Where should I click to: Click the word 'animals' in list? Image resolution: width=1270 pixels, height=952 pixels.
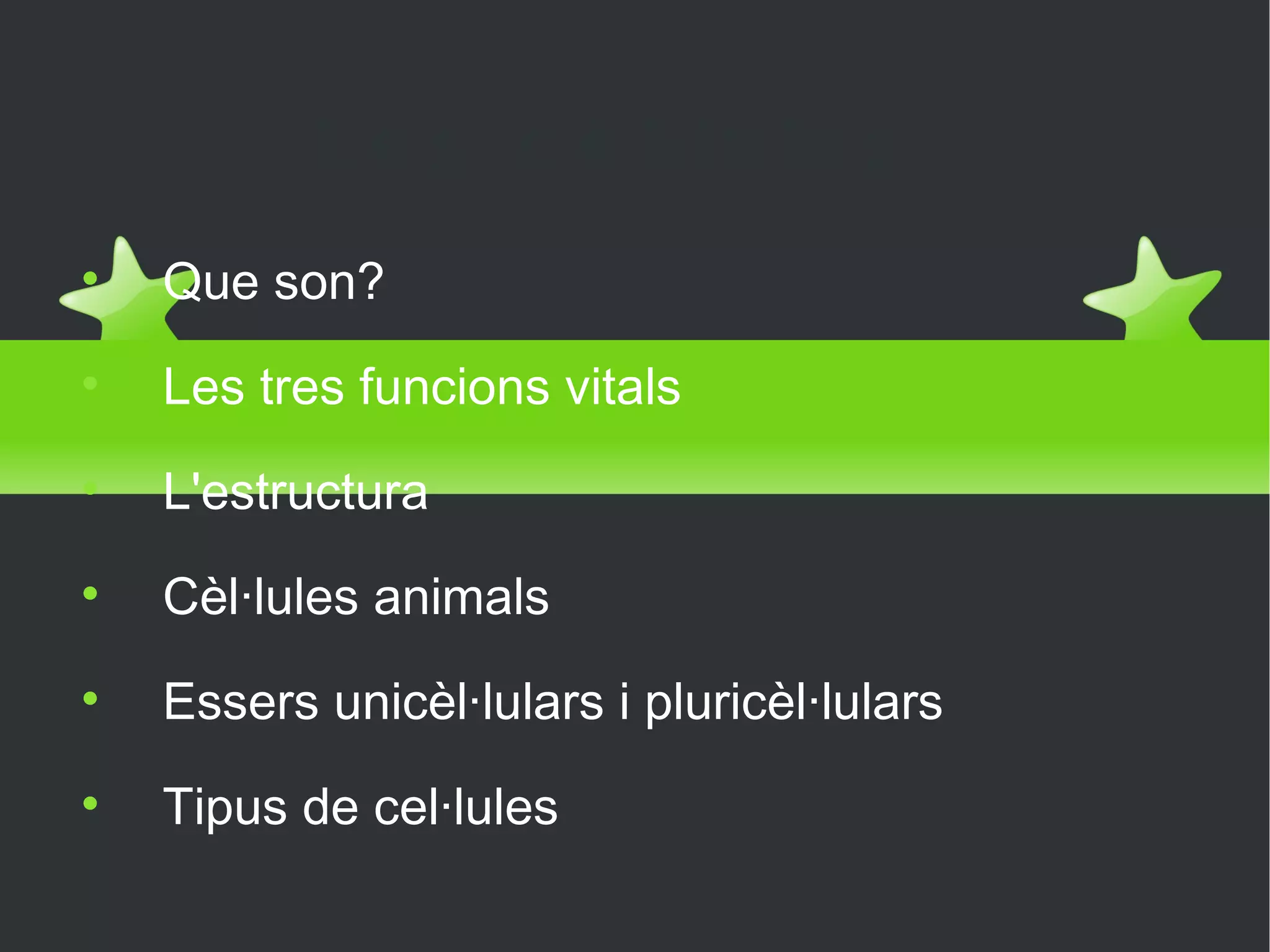461,597
